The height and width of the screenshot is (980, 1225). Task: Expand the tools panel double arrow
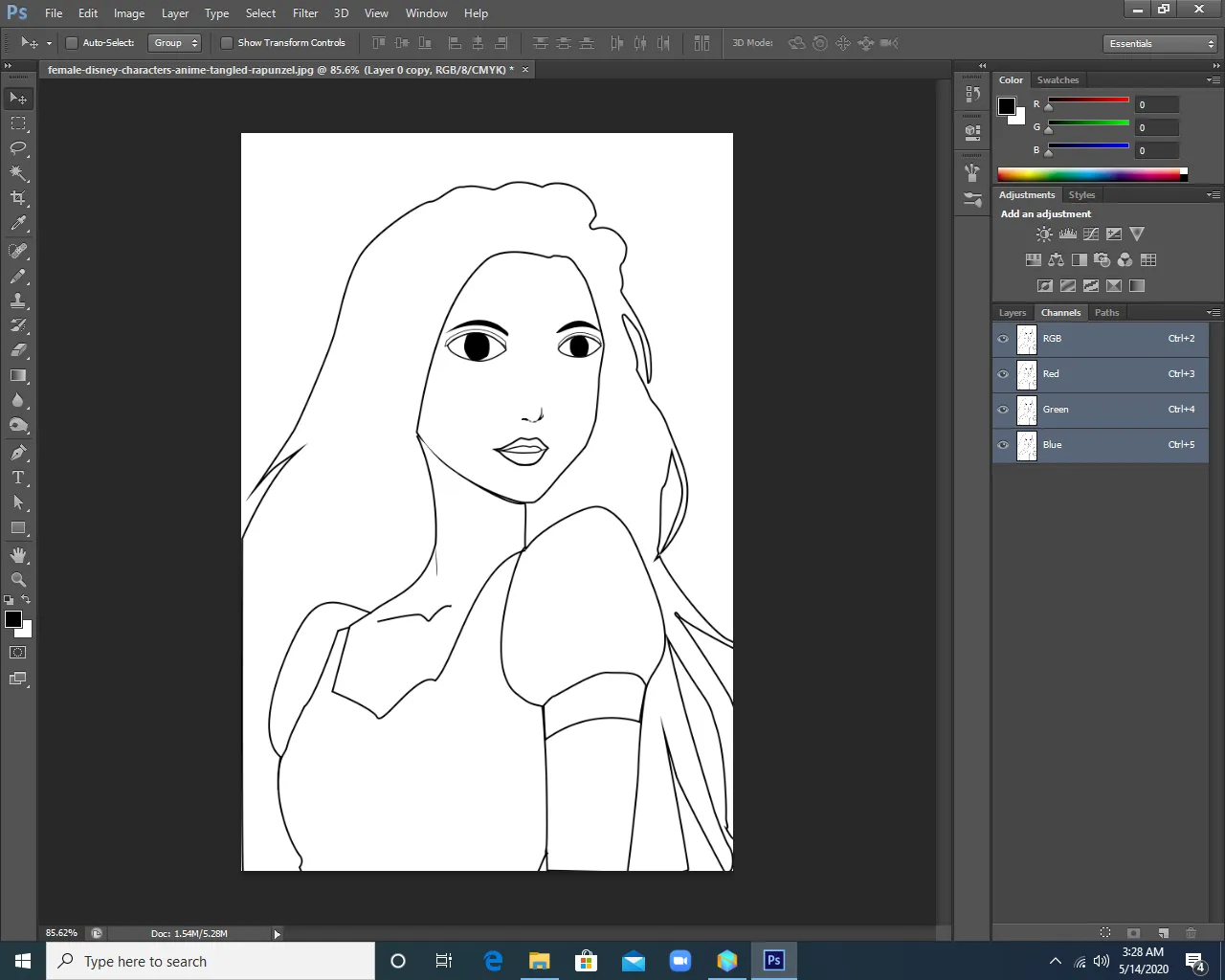[x=9, y=65]
